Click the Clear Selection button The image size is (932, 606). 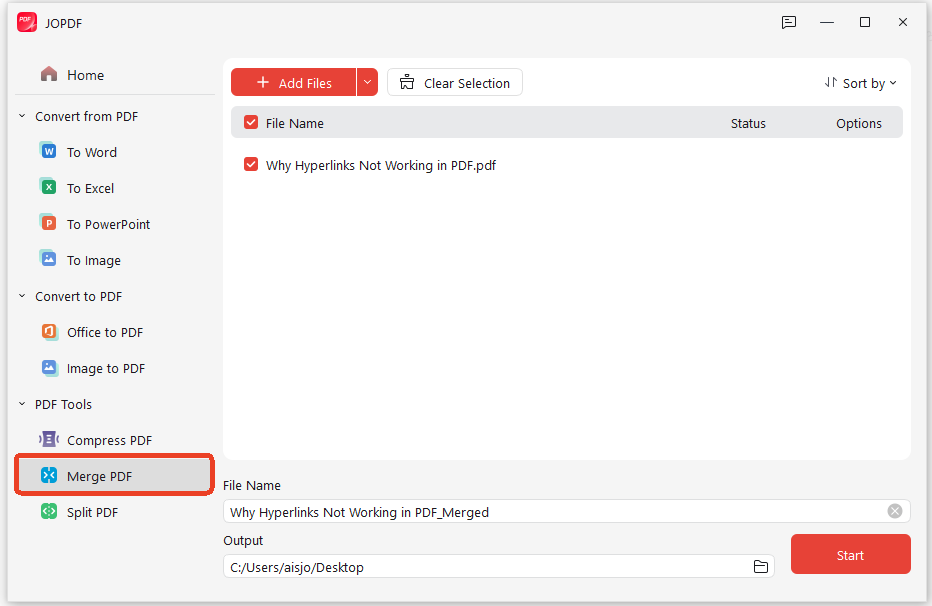455,82
